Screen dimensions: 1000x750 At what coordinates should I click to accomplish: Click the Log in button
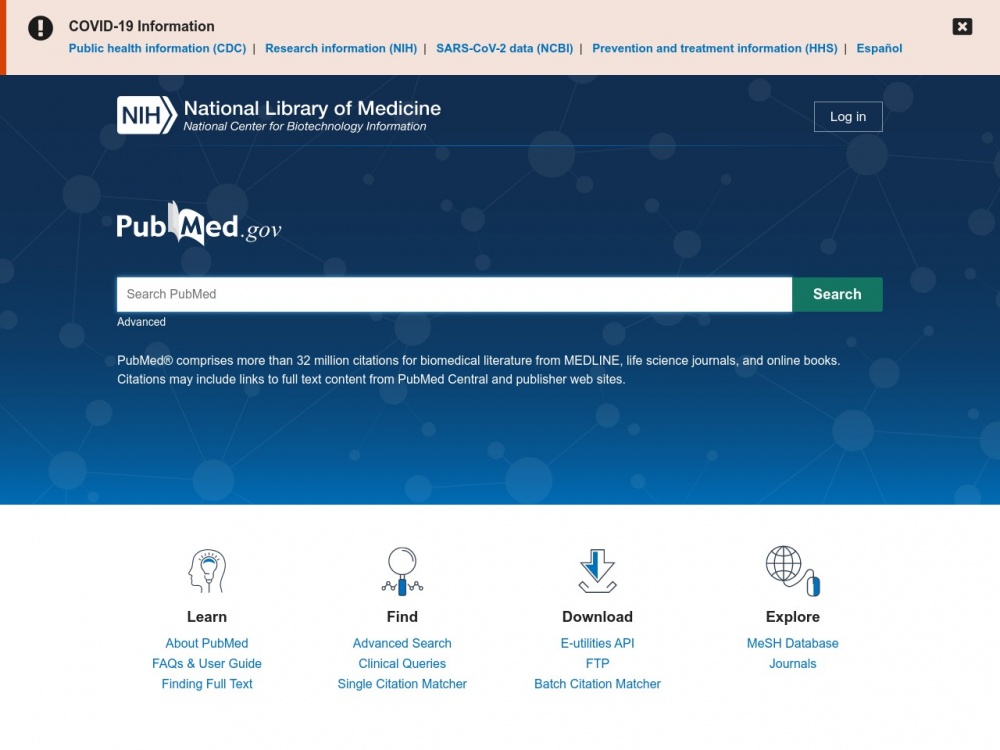(848, 117)
